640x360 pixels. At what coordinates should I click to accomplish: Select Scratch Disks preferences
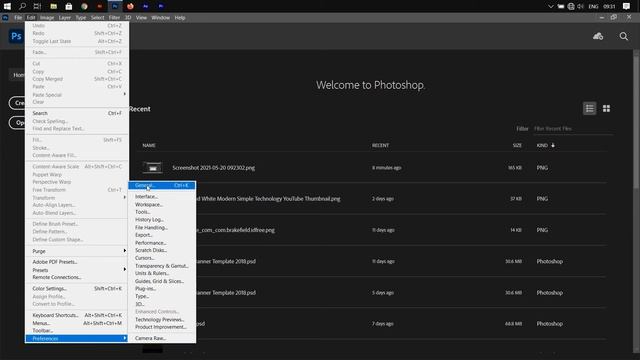point(162,250)
